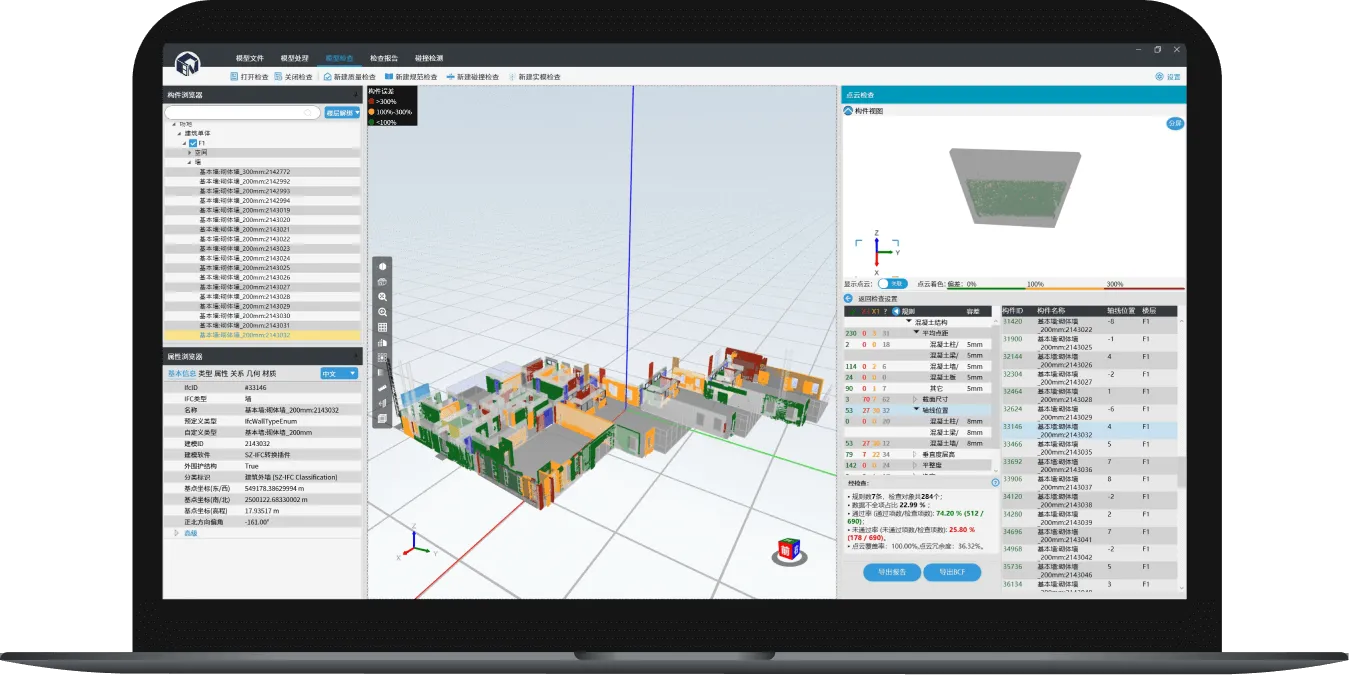Click the 导出报告 button

(891, 572)
